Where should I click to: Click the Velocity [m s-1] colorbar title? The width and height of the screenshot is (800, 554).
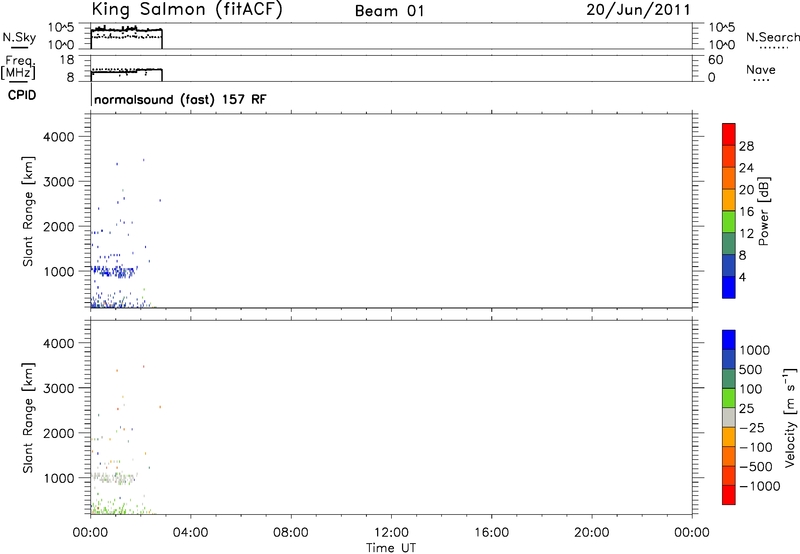click(790, 417)
